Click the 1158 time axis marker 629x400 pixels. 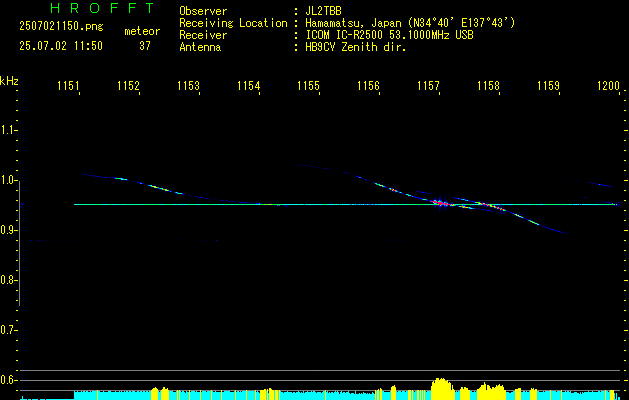coord(488,86)
